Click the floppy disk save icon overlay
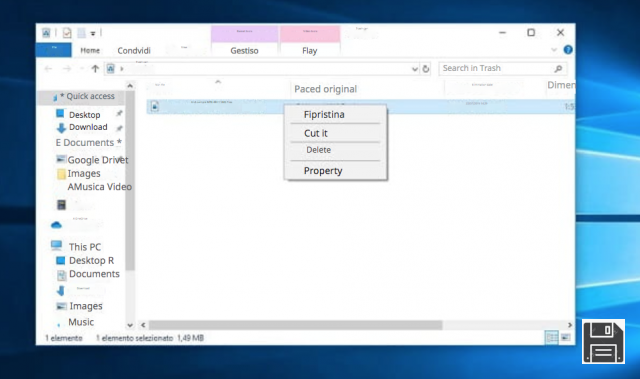 [x=603, y=341]
